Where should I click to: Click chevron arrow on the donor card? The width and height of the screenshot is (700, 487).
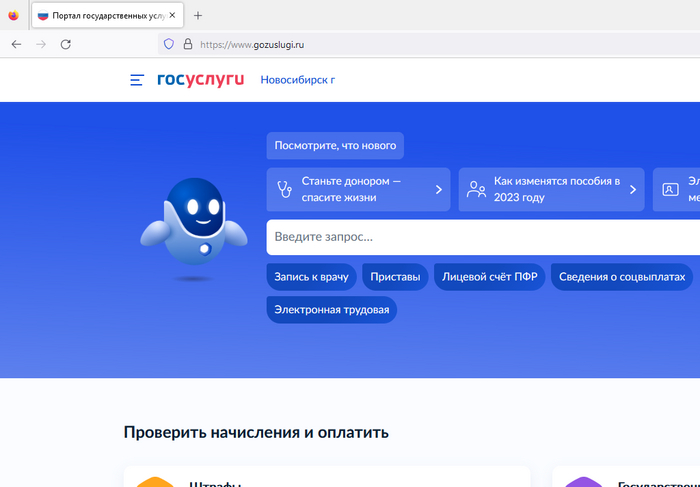coord(439,190)
